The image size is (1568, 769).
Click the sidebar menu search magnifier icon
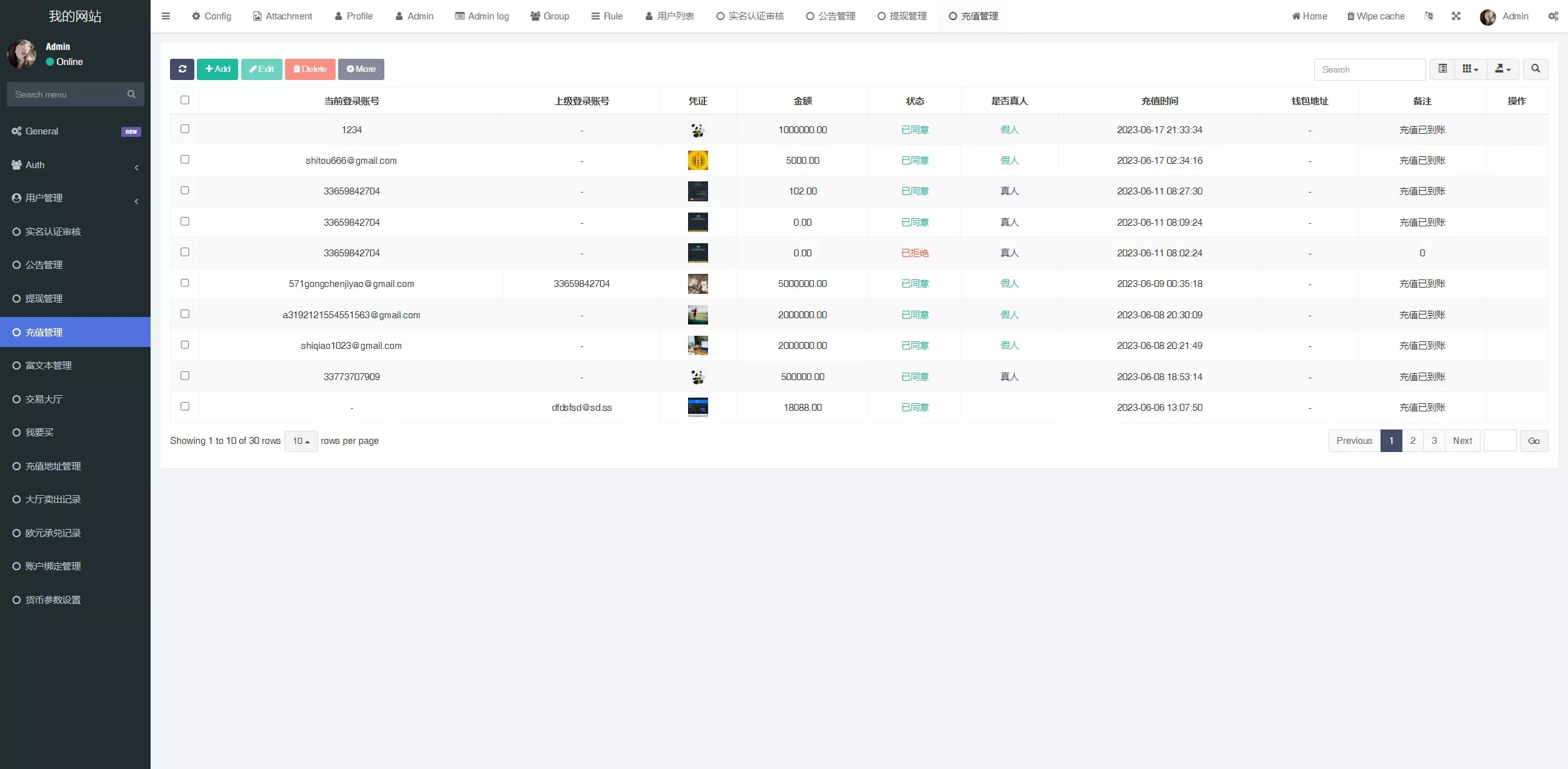(131, 94)
